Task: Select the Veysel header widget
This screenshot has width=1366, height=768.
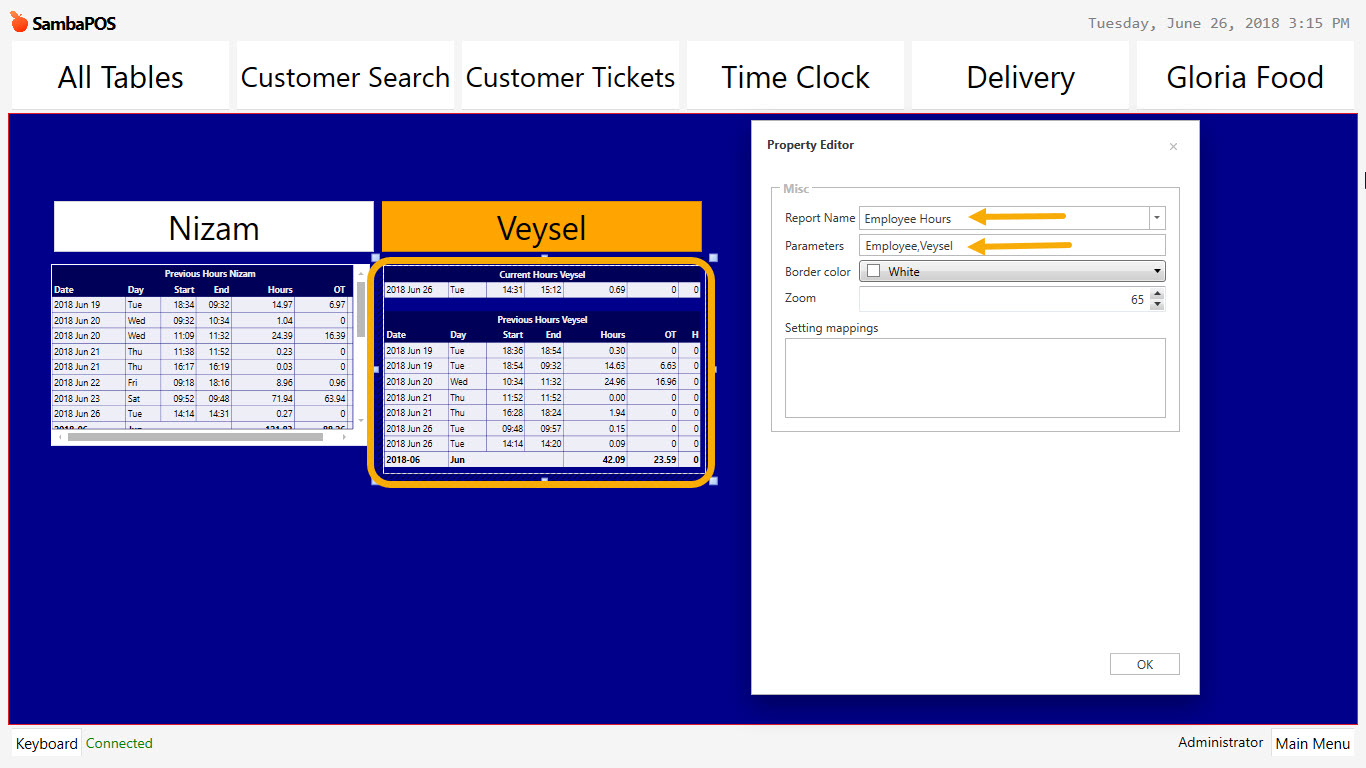Action: [x=541, y=227]
